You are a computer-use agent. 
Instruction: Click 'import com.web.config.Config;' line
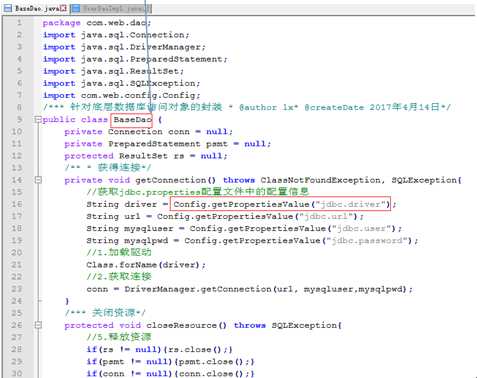click(x=122, y=95)
